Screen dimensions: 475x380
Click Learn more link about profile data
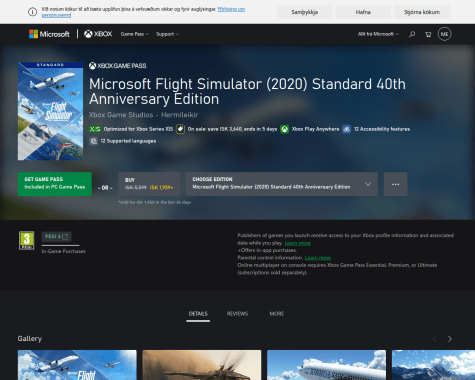(x=297, y=243)
